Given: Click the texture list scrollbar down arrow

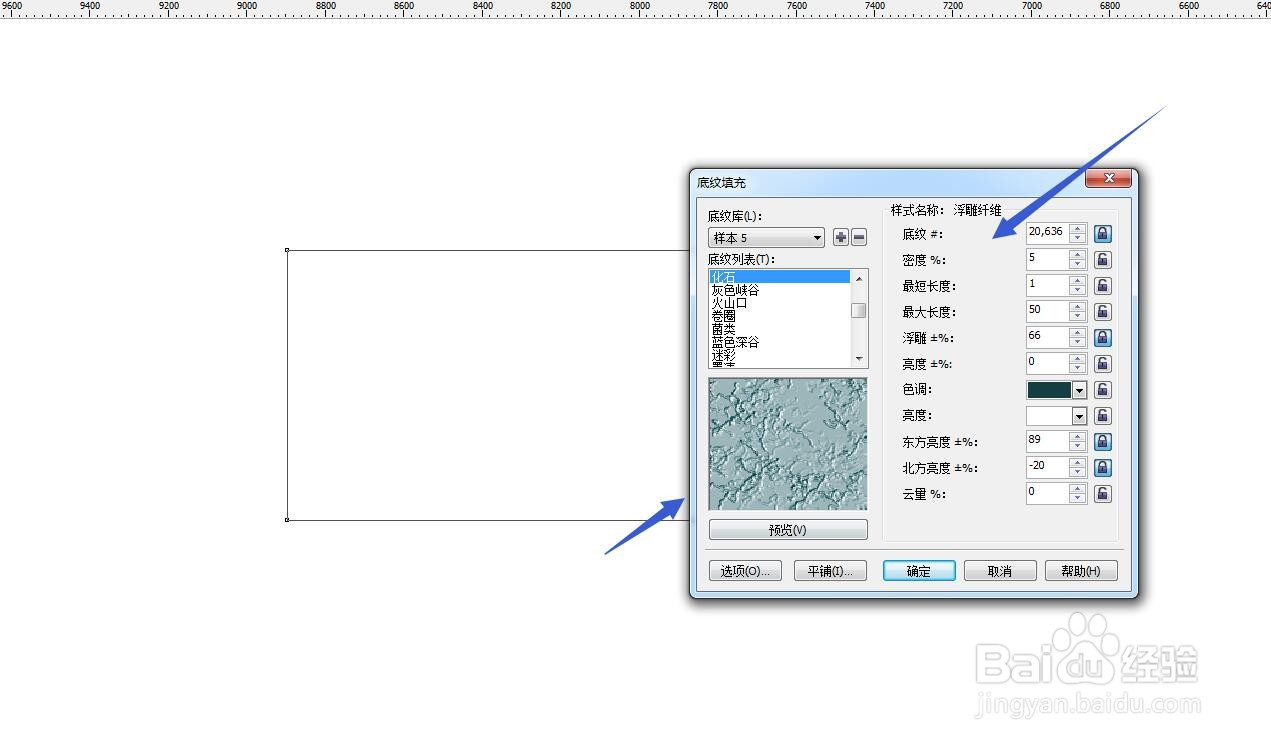Looking at the screenshot, I should pos(859,359).
